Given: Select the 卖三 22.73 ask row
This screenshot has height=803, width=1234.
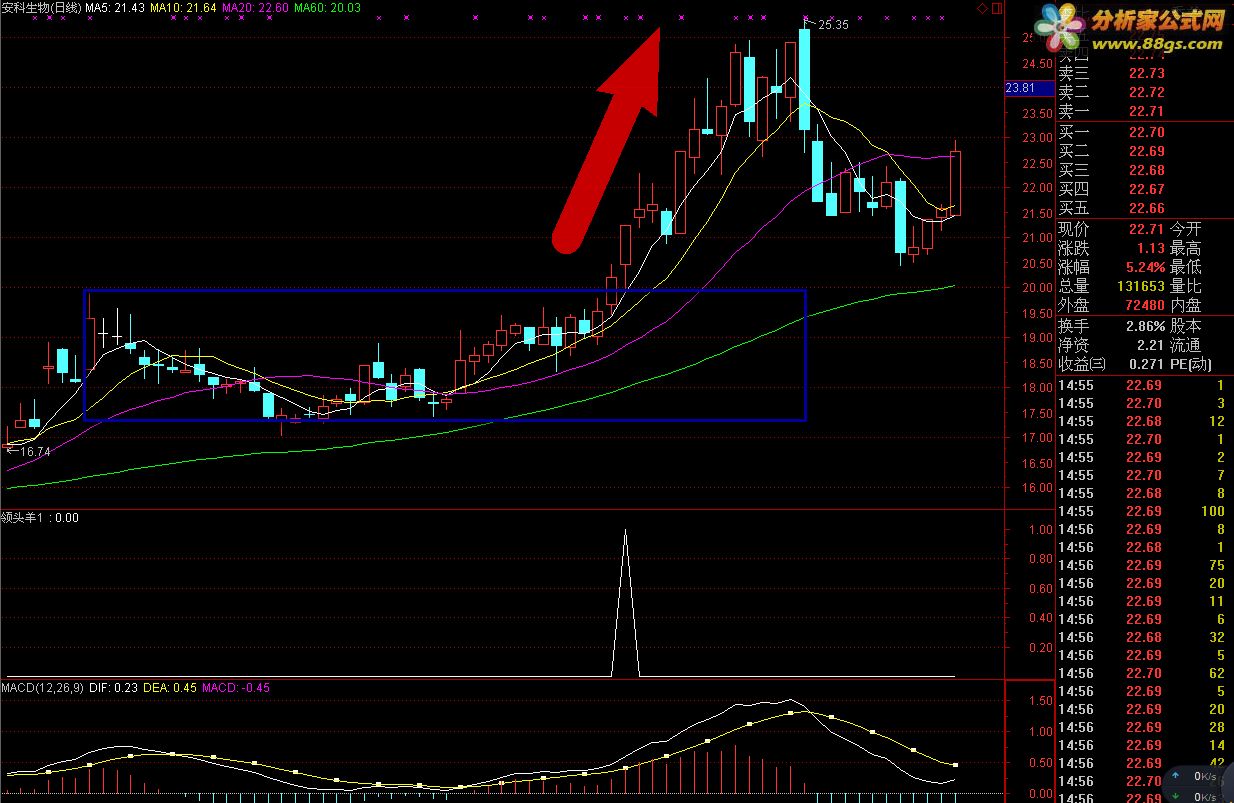Looking at the screenshot, I should tap(1145, 73).
